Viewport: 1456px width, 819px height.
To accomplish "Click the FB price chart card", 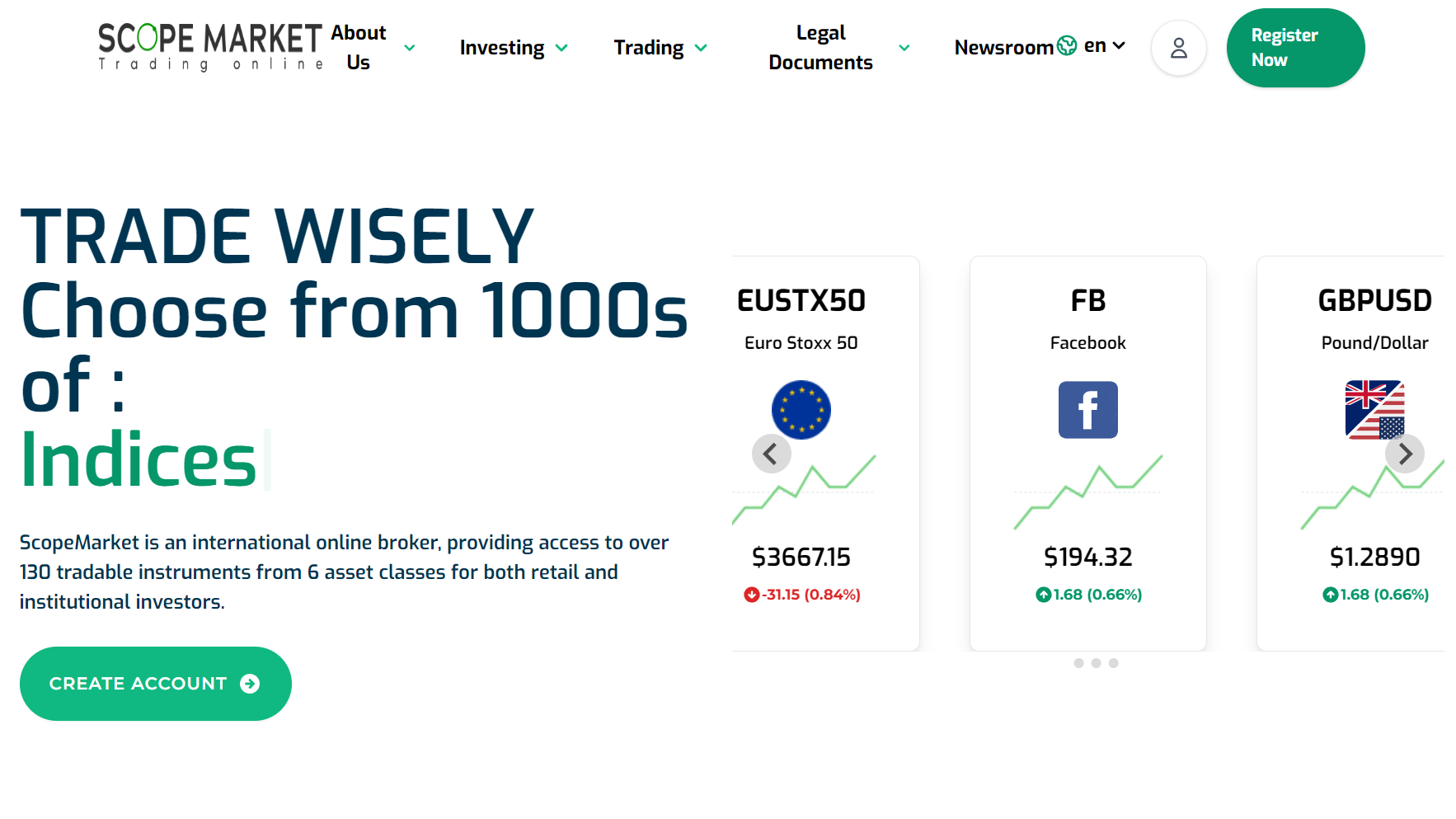I will click(x=1087, y=495).
